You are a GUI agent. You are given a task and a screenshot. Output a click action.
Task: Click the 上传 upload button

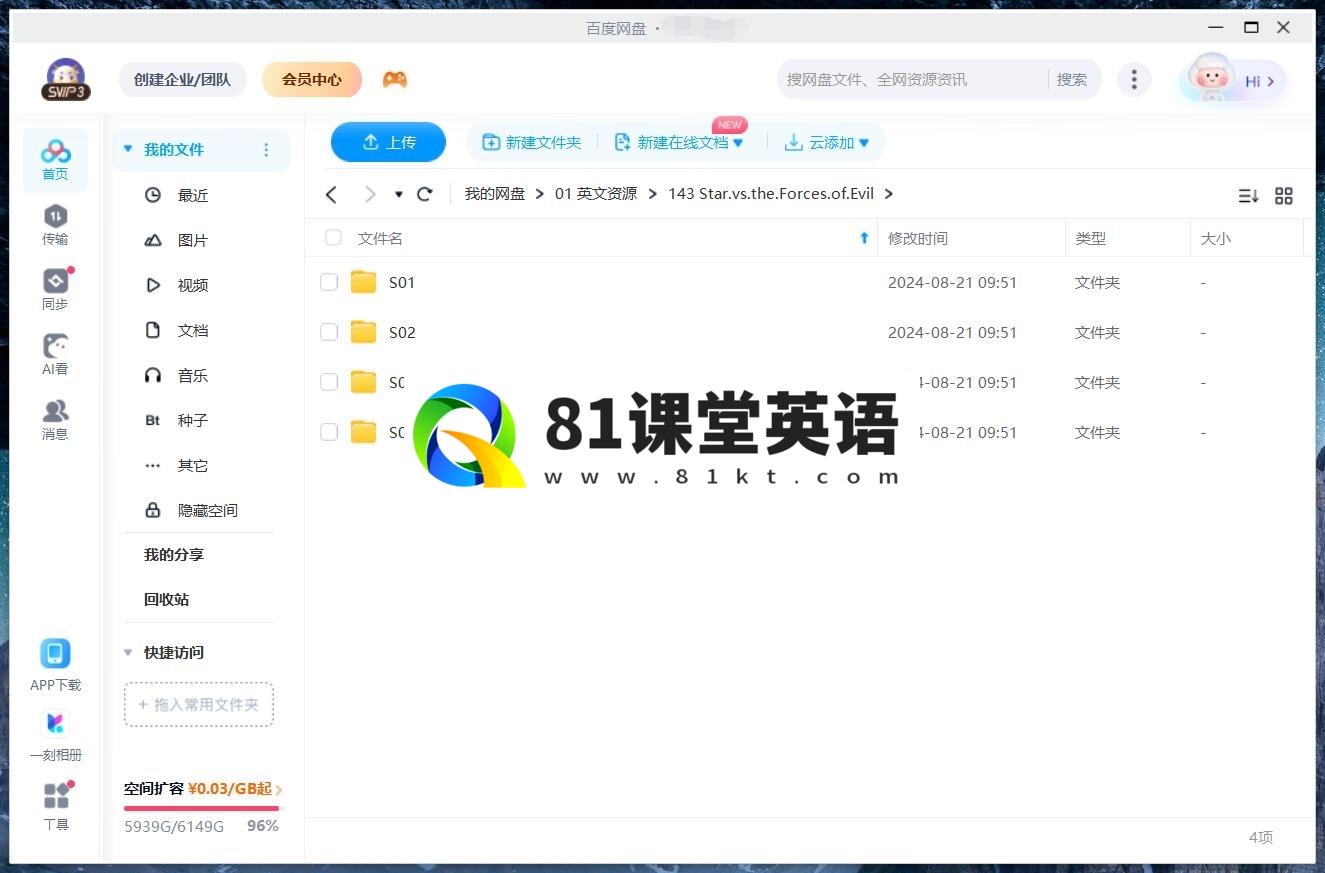388,142
